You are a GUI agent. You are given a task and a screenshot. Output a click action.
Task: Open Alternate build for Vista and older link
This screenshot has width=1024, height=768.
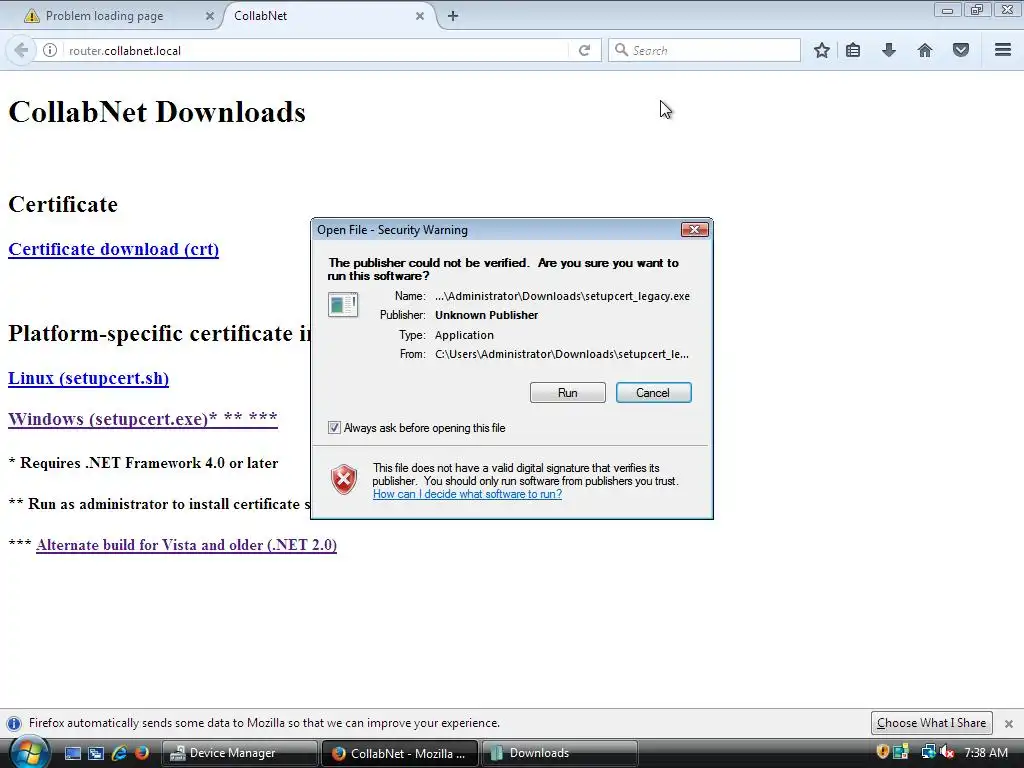tap(187, 545)
